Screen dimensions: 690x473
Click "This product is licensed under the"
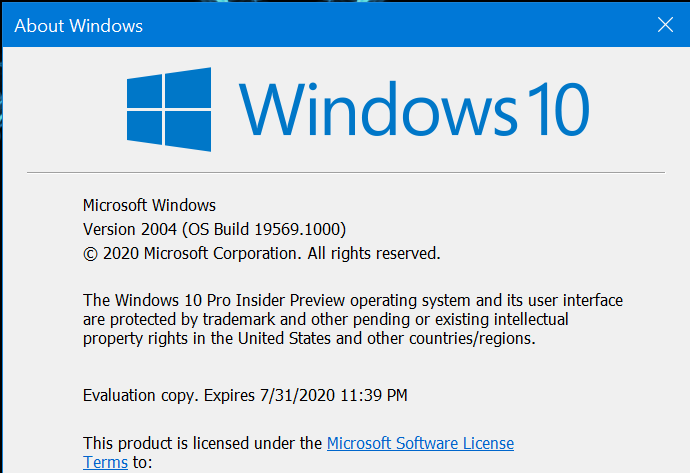(202, 443)
